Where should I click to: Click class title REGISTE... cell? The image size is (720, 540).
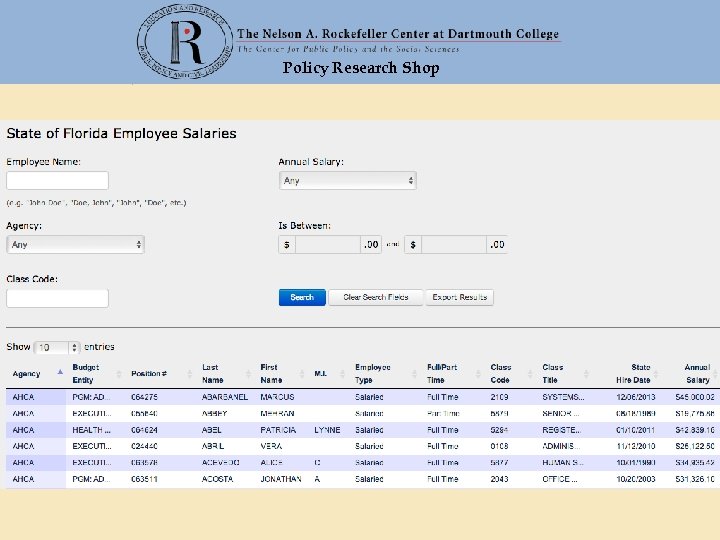click(x=561, y=430)
